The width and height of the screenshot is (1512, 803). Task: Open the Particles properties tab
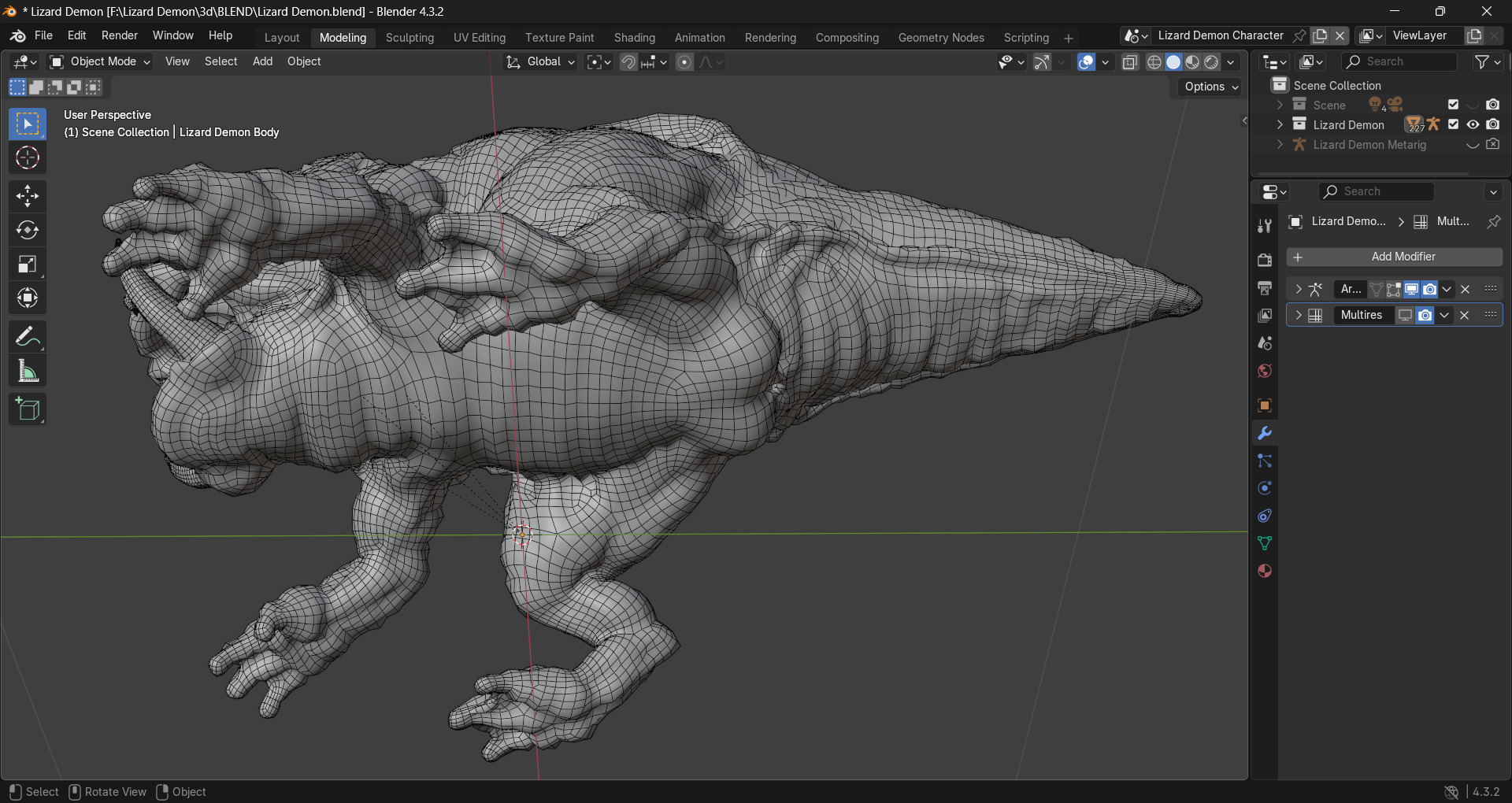[1265, 461]
